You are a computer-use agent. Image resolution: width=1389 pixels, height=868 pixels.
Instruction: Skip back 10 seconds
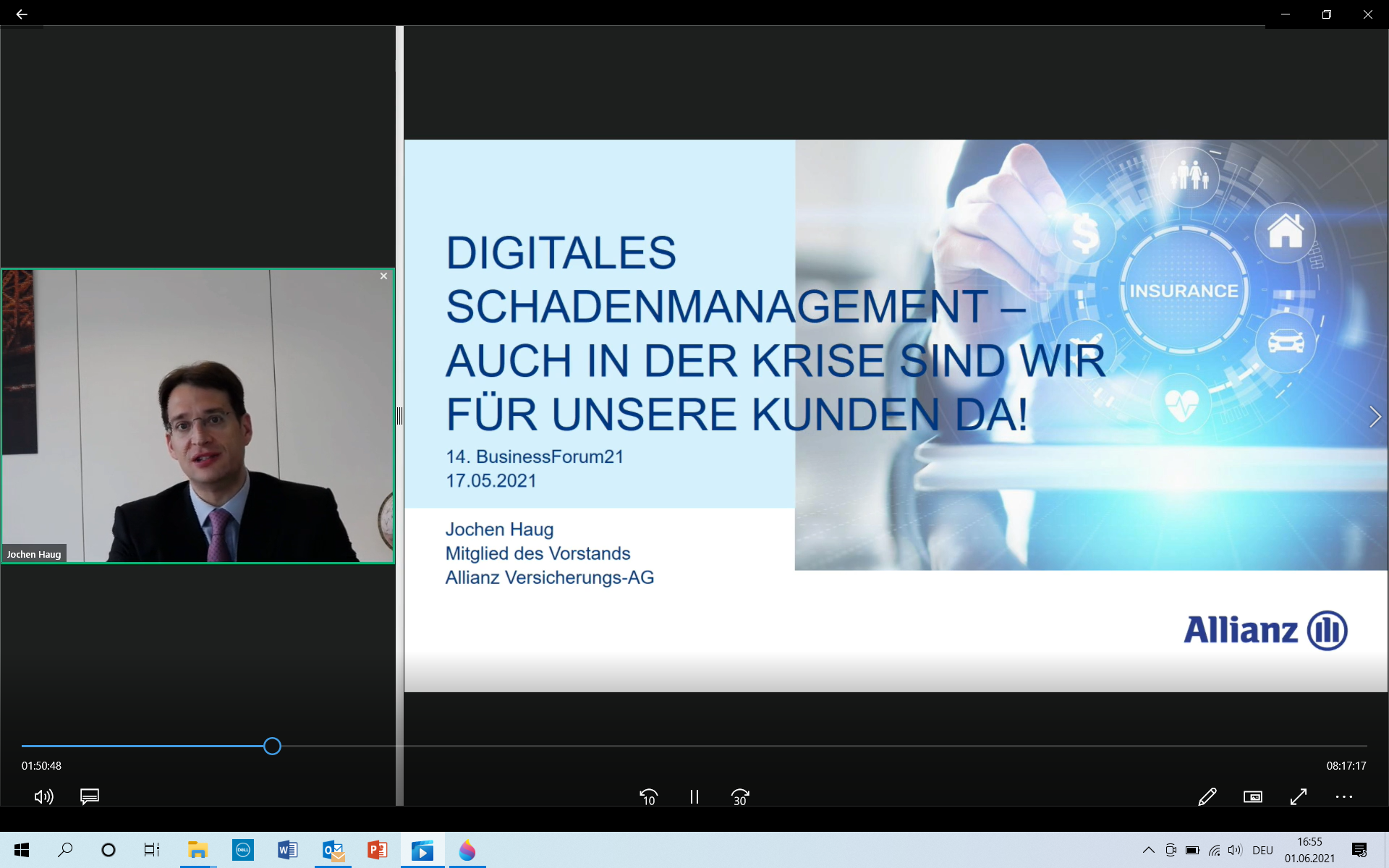pyautogui.click(x=648, y=796)
